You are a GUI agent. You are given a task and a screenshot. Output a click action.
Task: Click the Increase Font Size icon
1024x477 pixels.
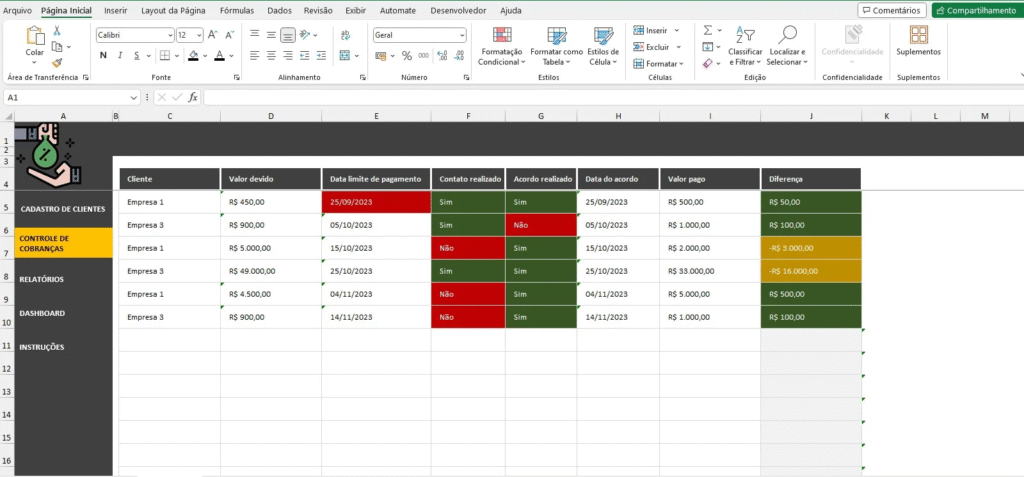click(214, 35)
